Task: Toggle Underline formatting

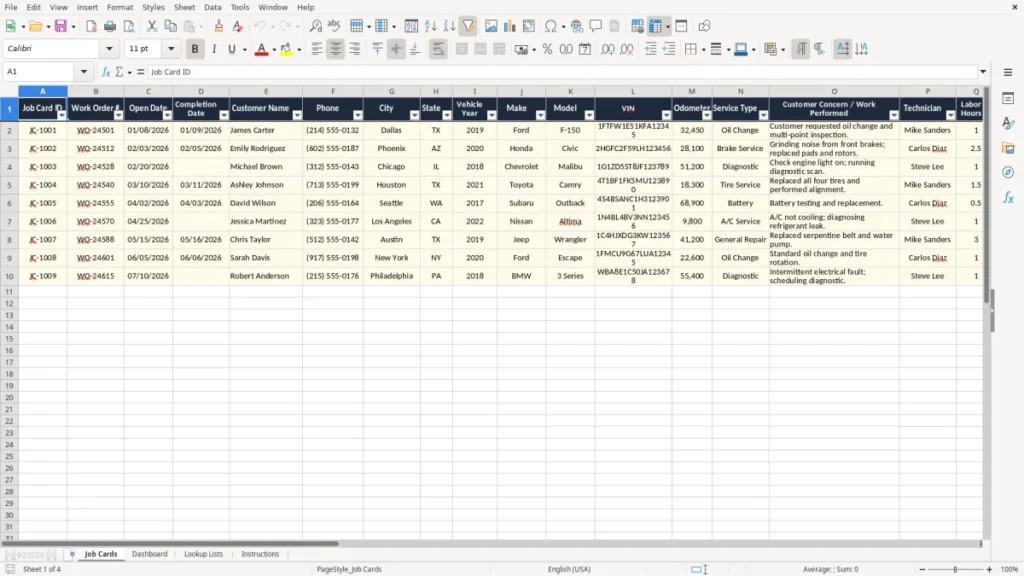Action: pyautogui.click(x=231, y=49)
